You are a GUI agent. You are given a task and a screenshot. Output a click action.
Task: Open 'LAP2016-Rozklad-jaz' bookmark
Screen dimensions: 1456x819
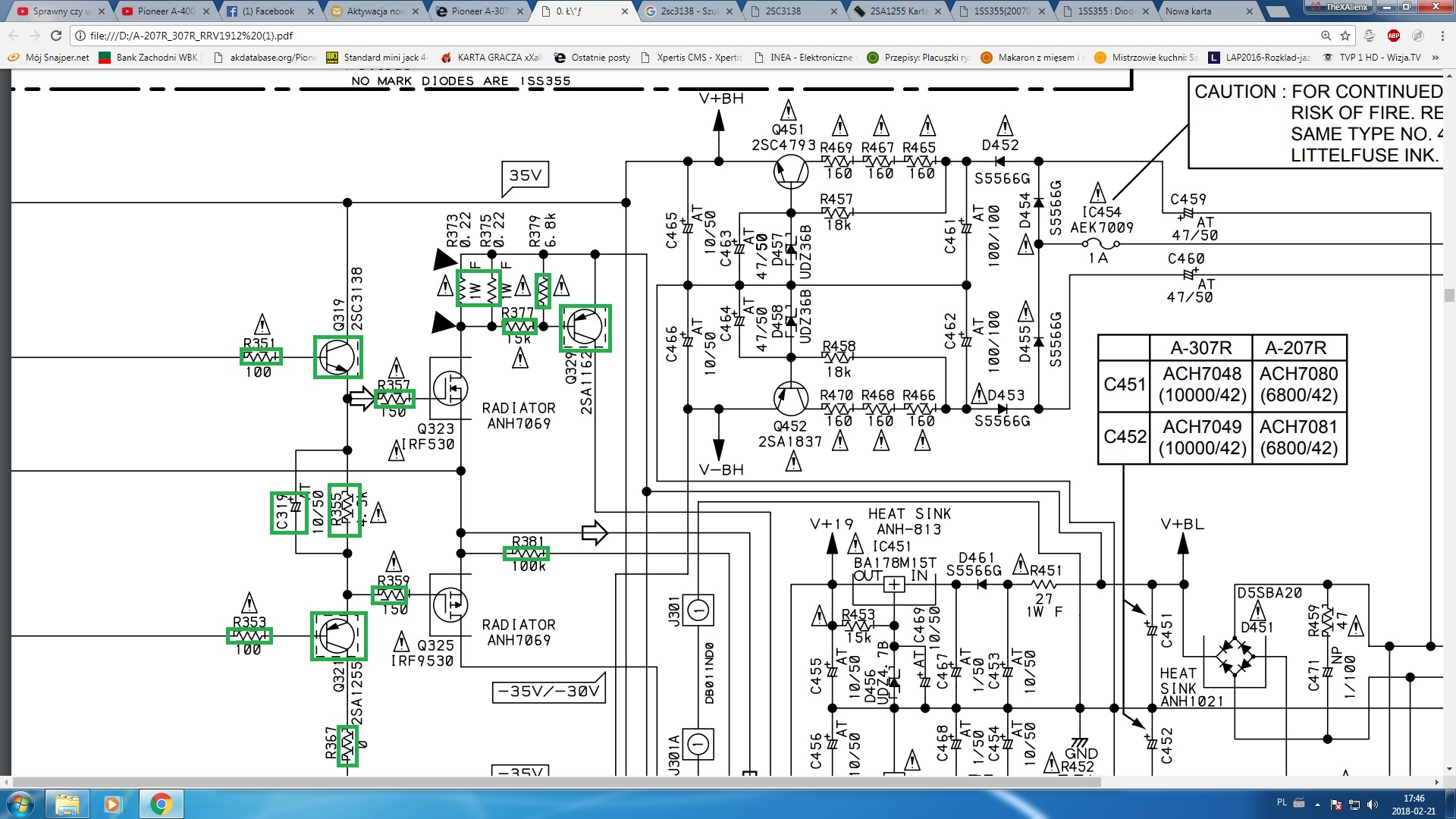tap(1260, 58)
